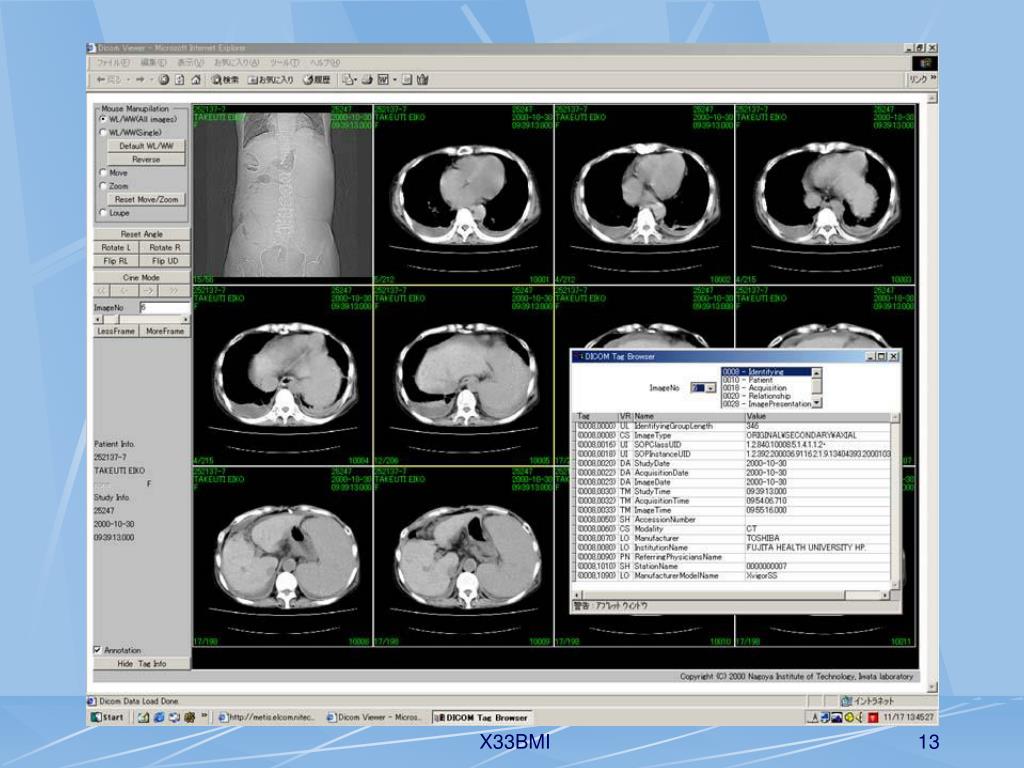
Task: Click the tray icon left of the red icon
Action: [860, 717]
